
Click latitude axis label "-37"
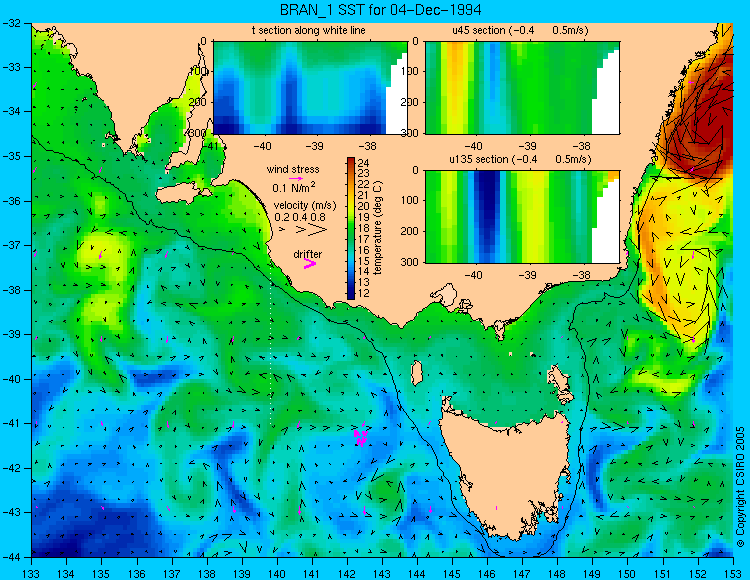pyautogui.click(x=11, y=245)
